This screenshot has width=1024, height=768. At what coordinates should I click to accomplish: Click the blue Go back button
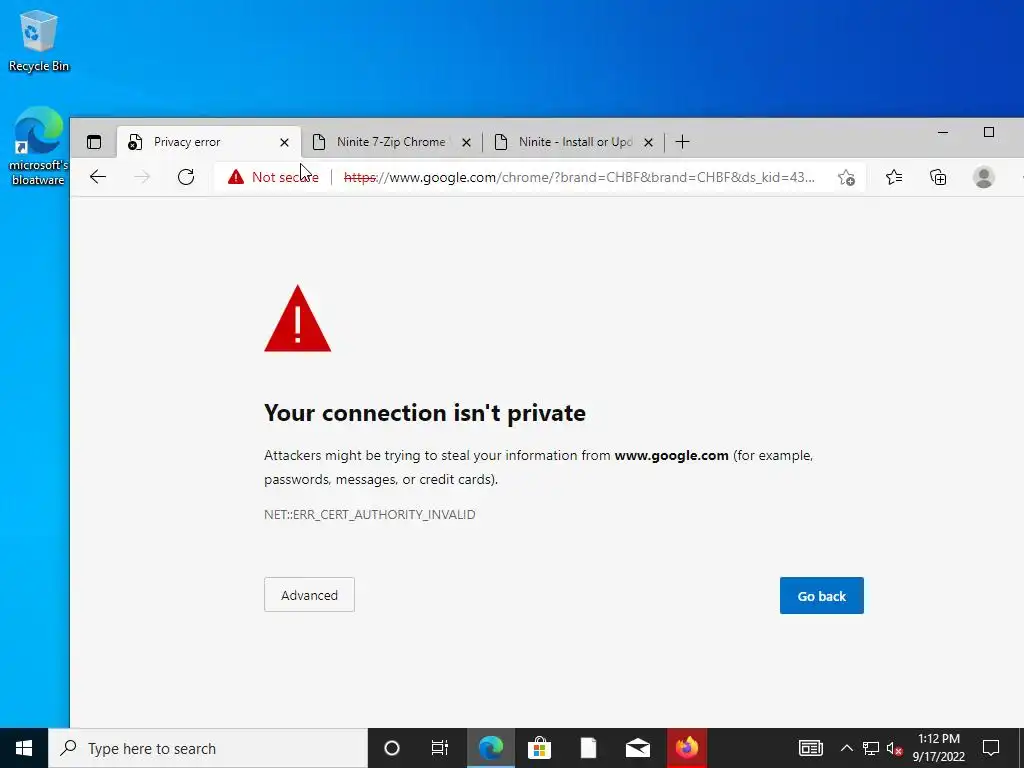pyautogui.click(x=822, y=596)
